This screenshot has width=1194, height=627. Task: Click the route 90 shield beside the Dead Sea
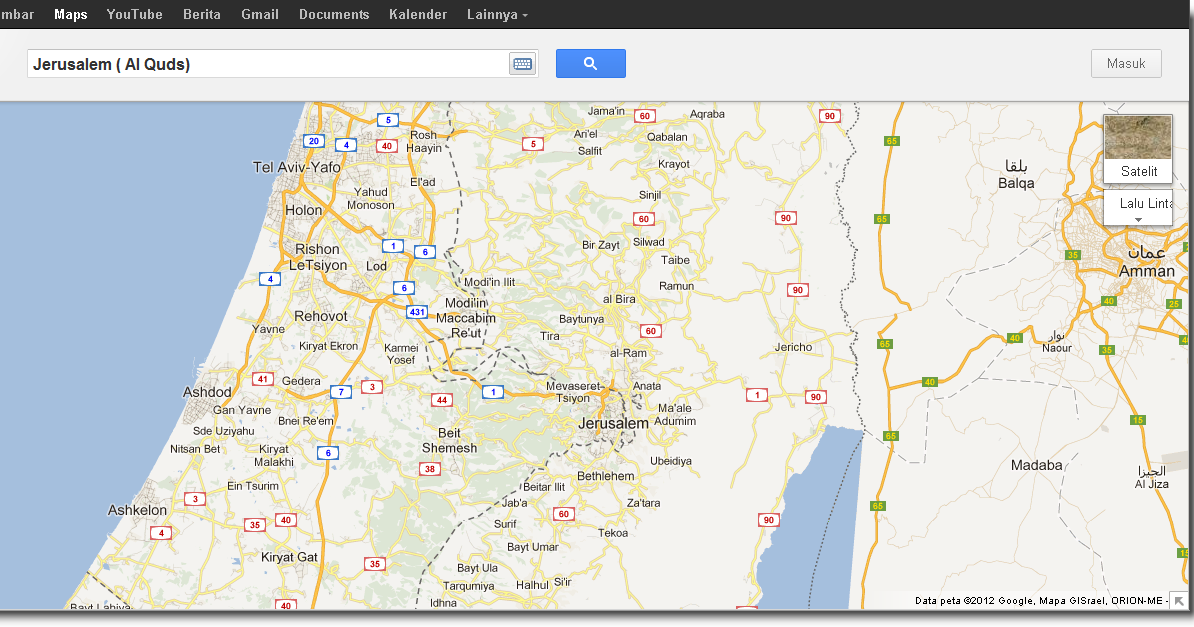[x=768, y=520]
